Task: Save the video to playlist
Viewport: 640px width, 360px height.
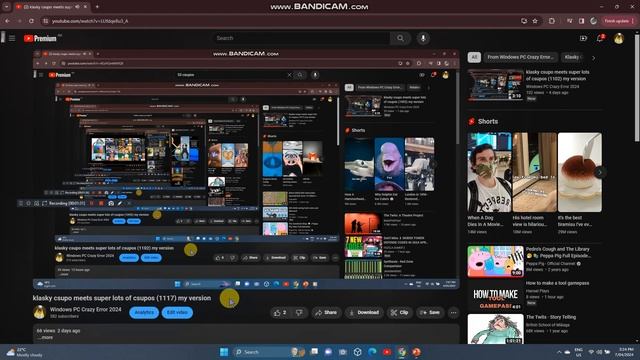Action: click(x=430, y=313)
